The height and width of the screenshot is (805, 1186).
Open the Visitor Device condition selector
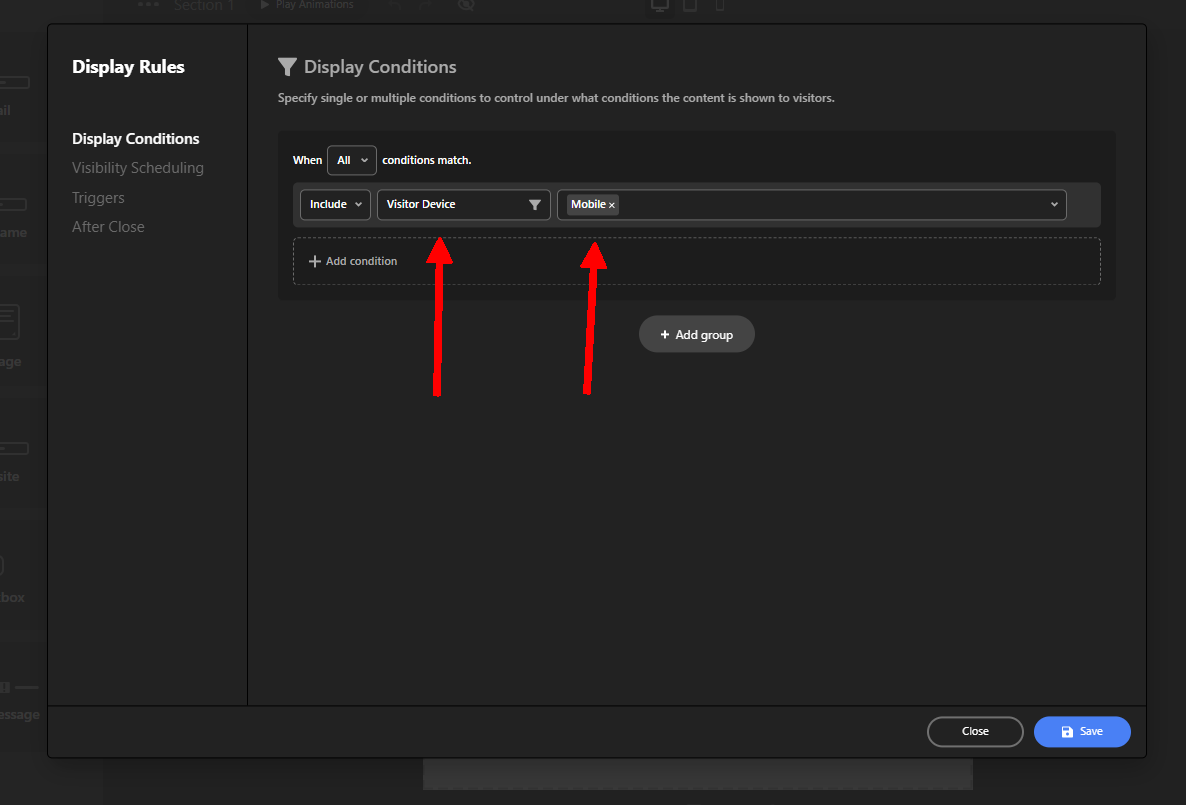click(x=464, y=204)
